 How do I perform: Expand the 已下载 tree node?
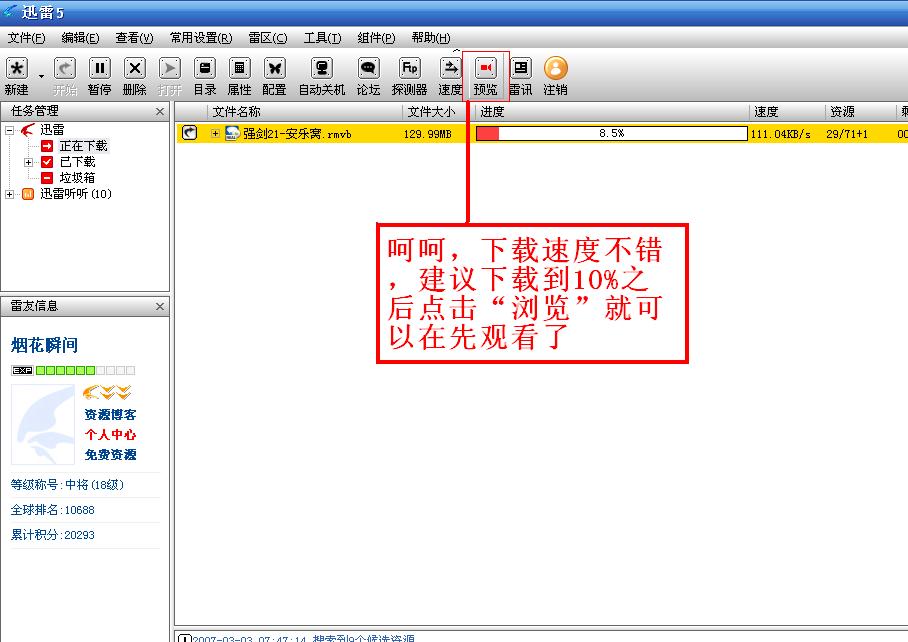tap(29, 162)
